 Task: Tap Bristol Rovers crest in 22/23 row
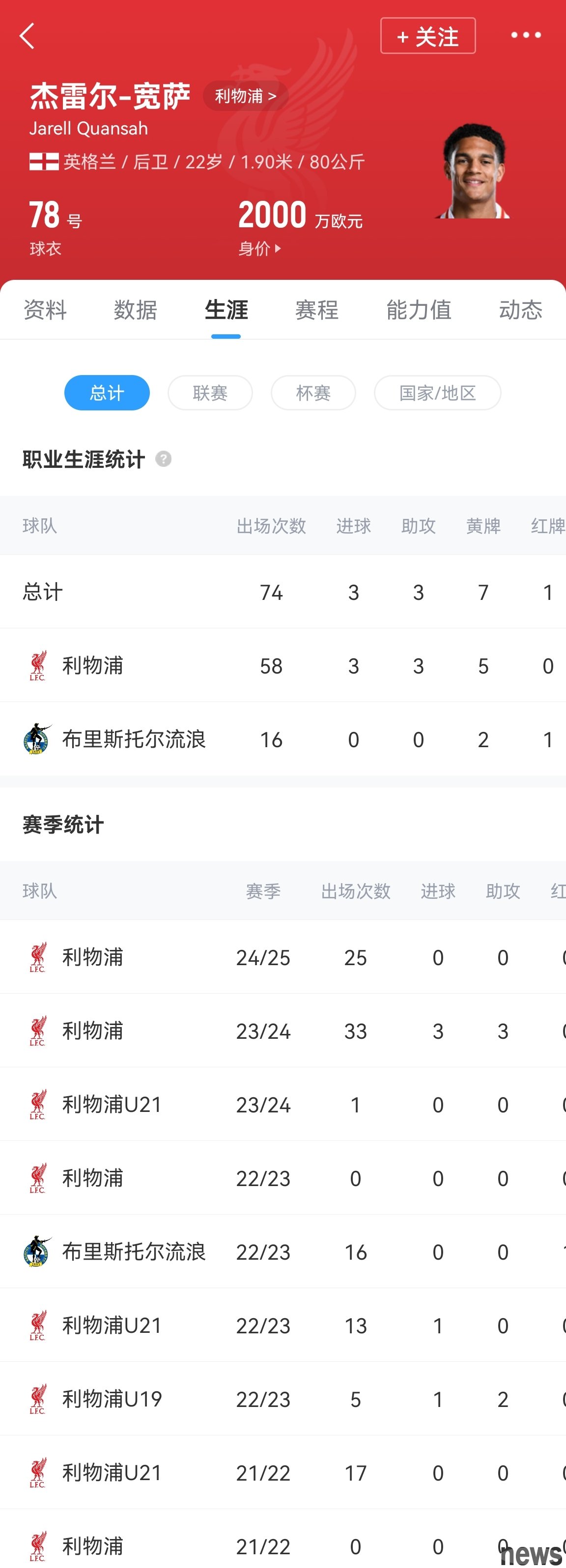pos(38,1251)
